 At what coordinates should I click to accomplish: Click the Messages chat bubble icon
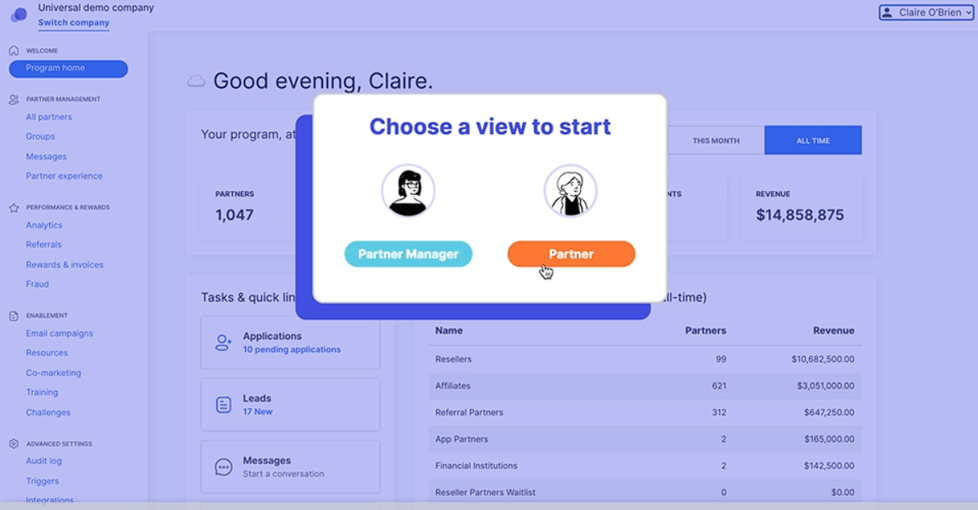click(223, 467)
